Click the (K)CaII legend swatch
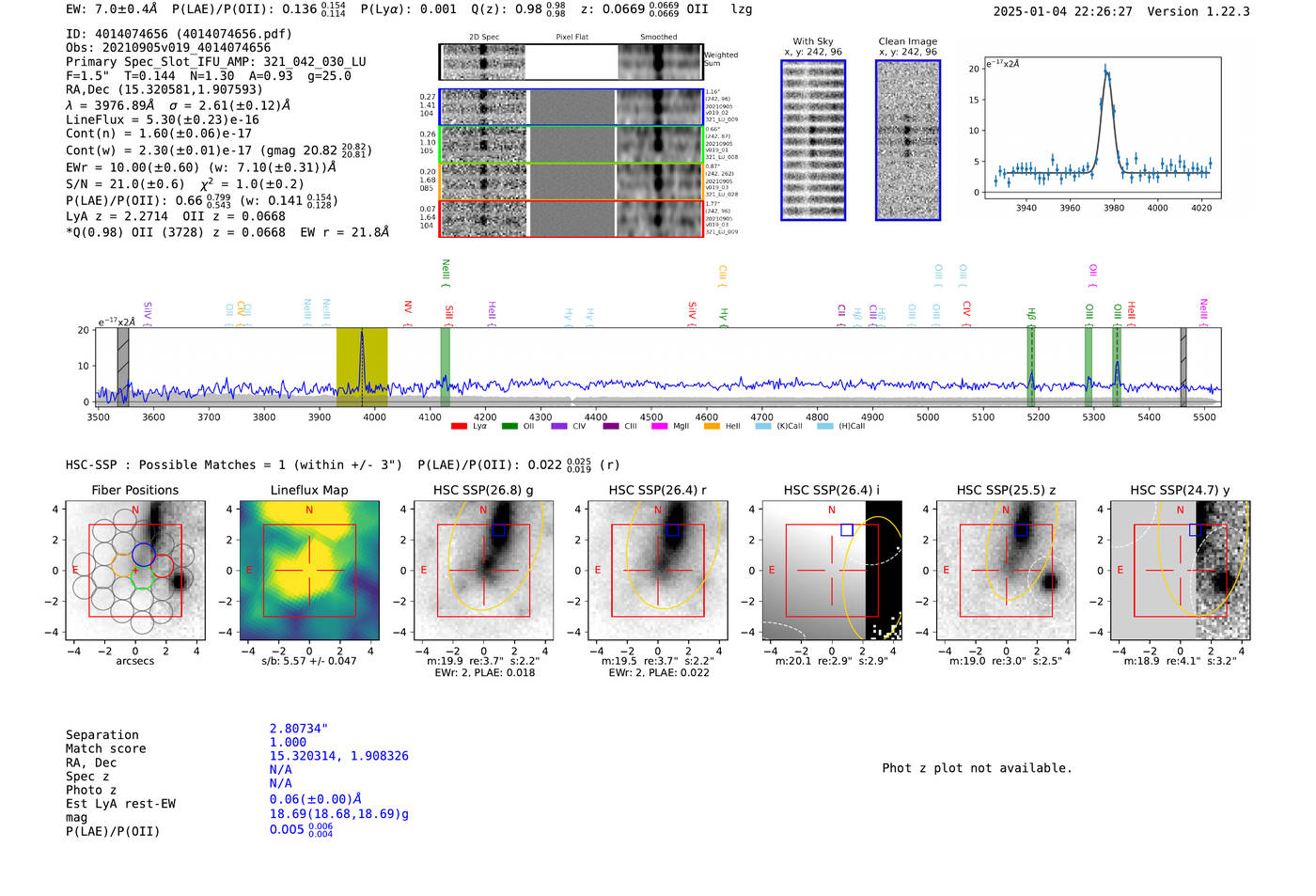1316x896 pixels. point(762,426)
